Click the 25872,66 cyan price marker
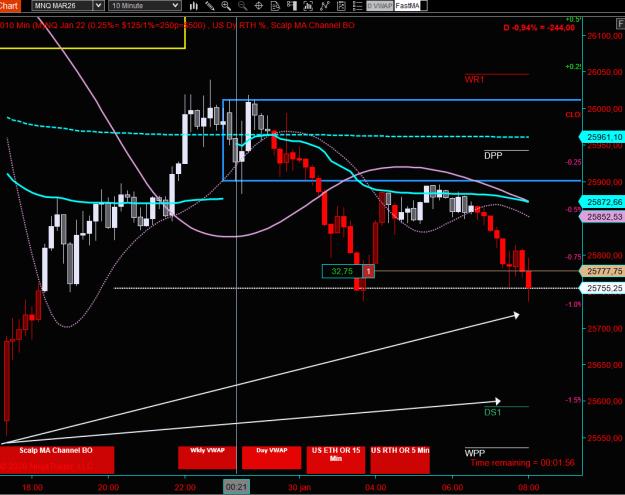The height and width of the screenshot is (495, 625). pyautogui.click(x=602, y=202)
